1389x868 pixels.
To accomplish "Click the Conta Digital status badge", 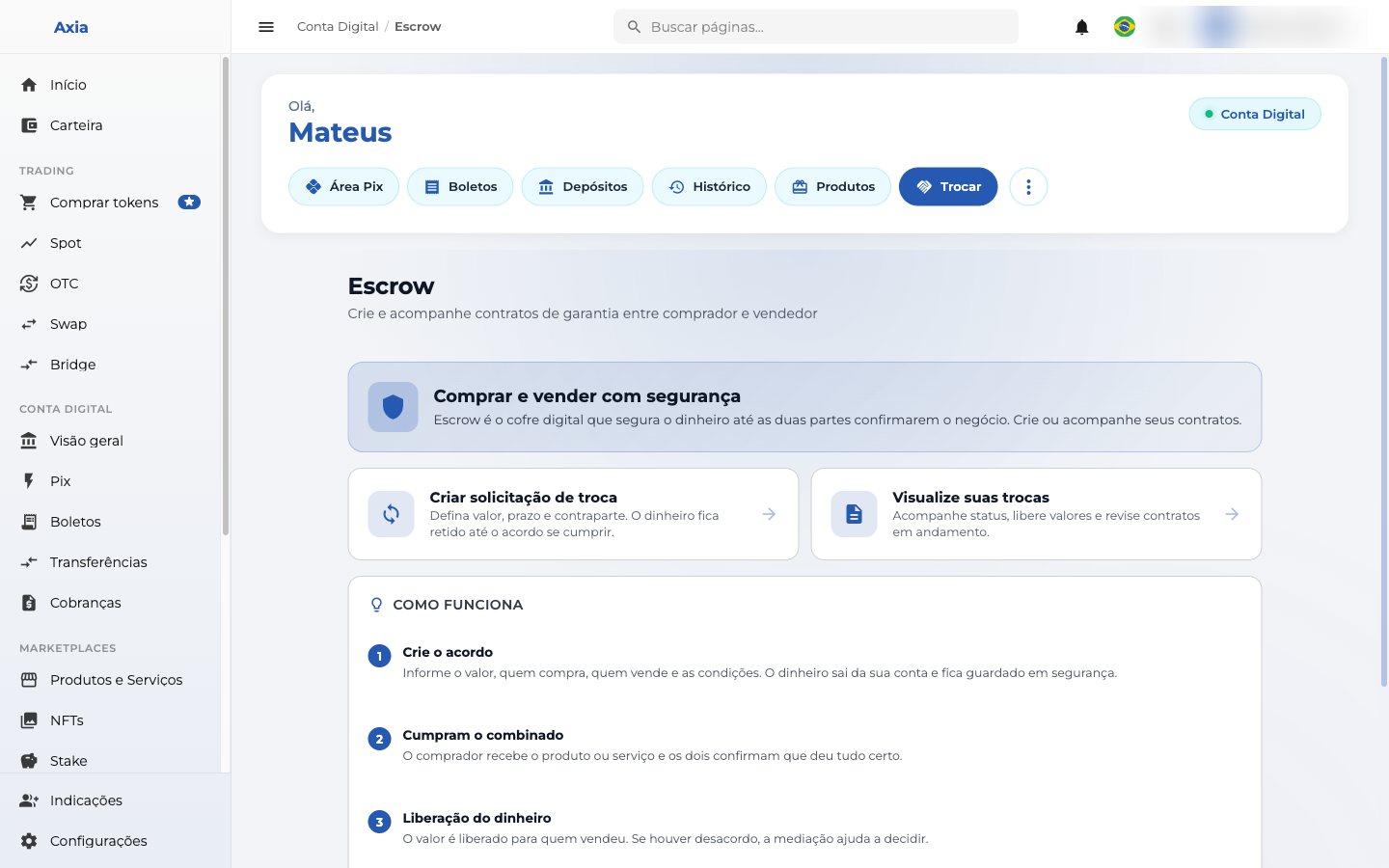I will [x=1255, y=114].
